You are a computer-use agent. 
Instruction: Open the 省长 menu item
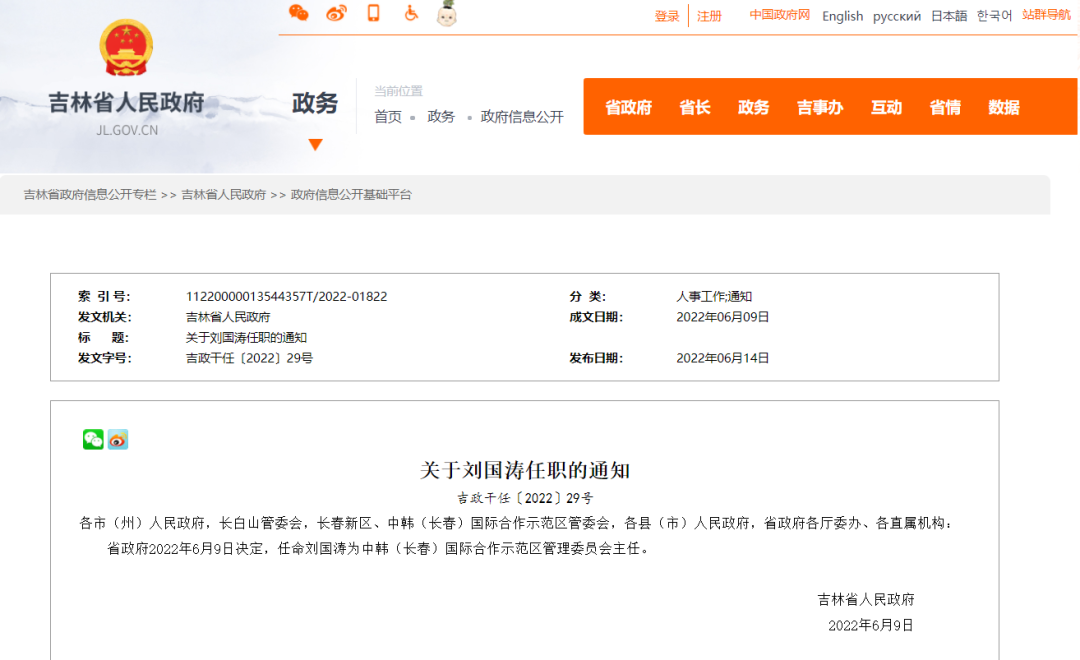coord(694,107)
